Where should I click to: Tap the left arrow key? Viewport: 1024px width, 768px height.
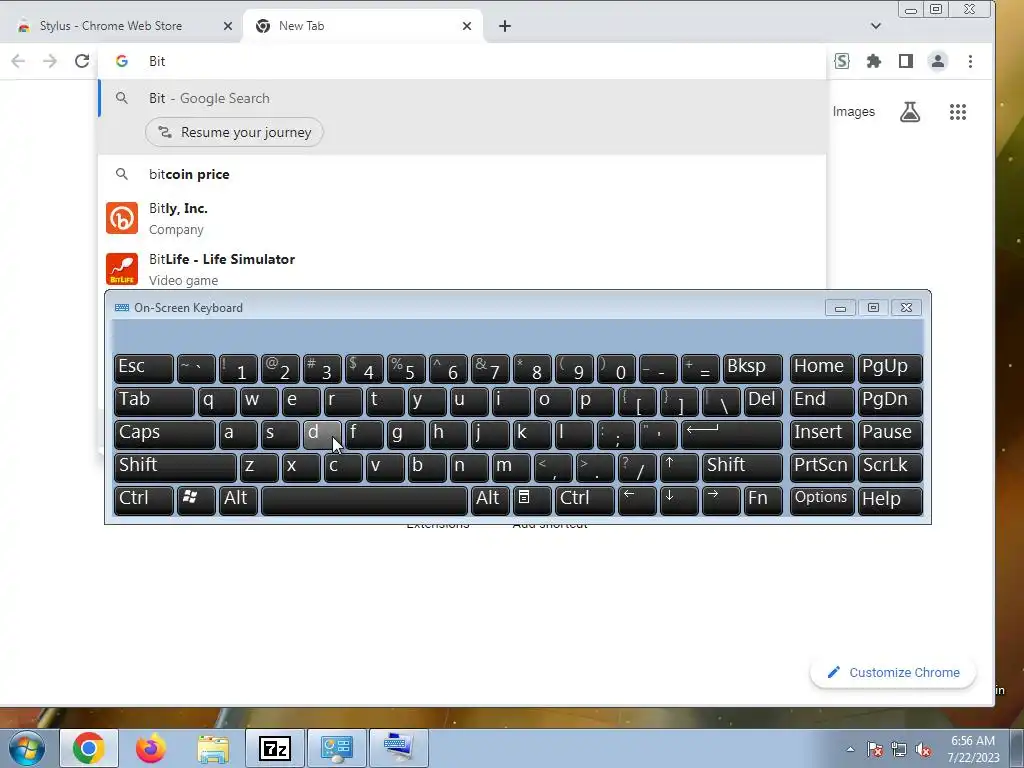[x=637, y=501]
